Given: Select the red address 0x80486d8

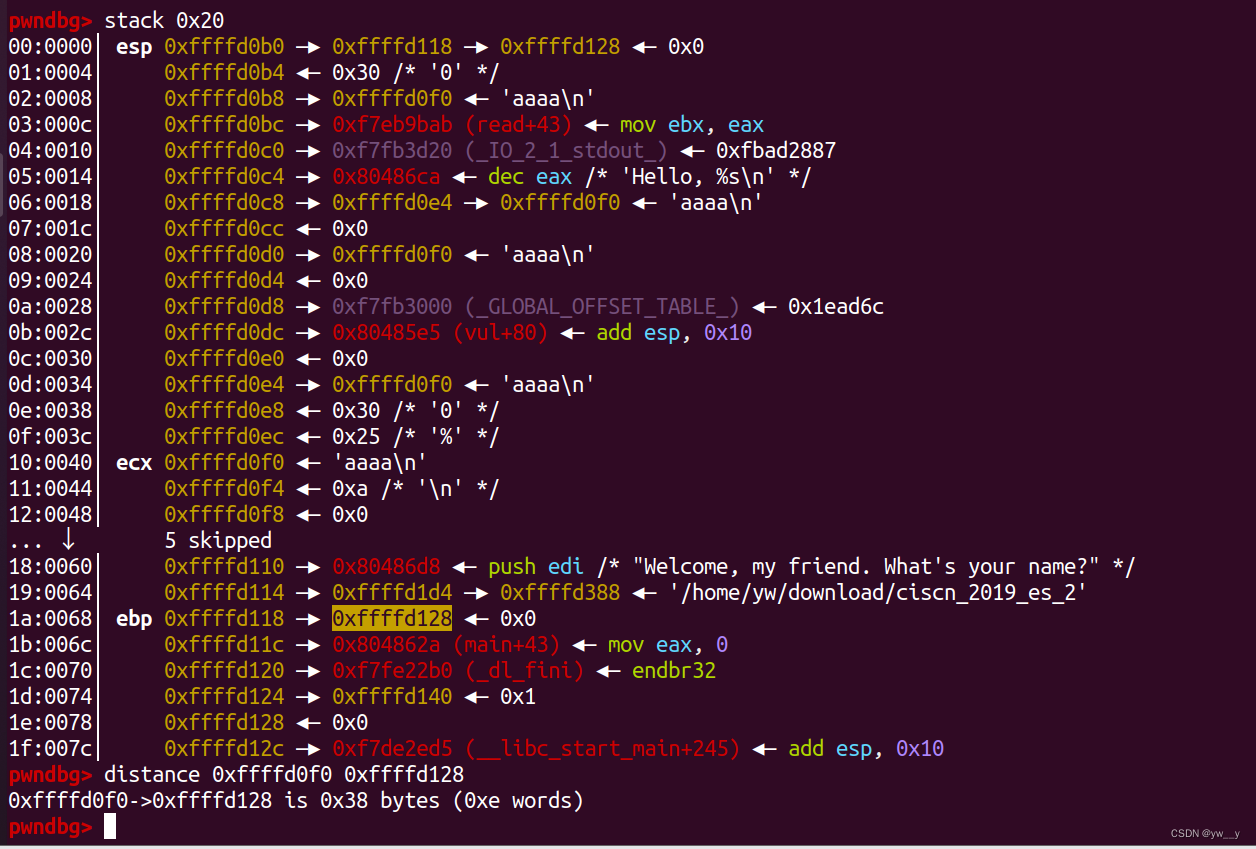Looking at the screenshot, I should click(386, 567).
